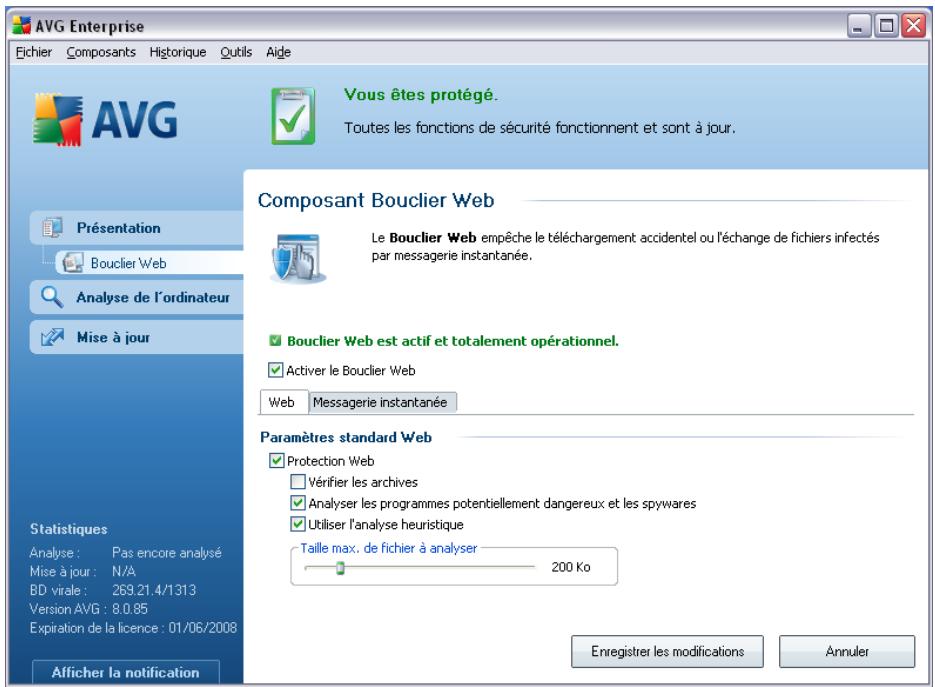The height and width of the screenshot is (687, 935).
Task: Click the licence expiration date 01/06/2008
Action: tap(203, 628)
